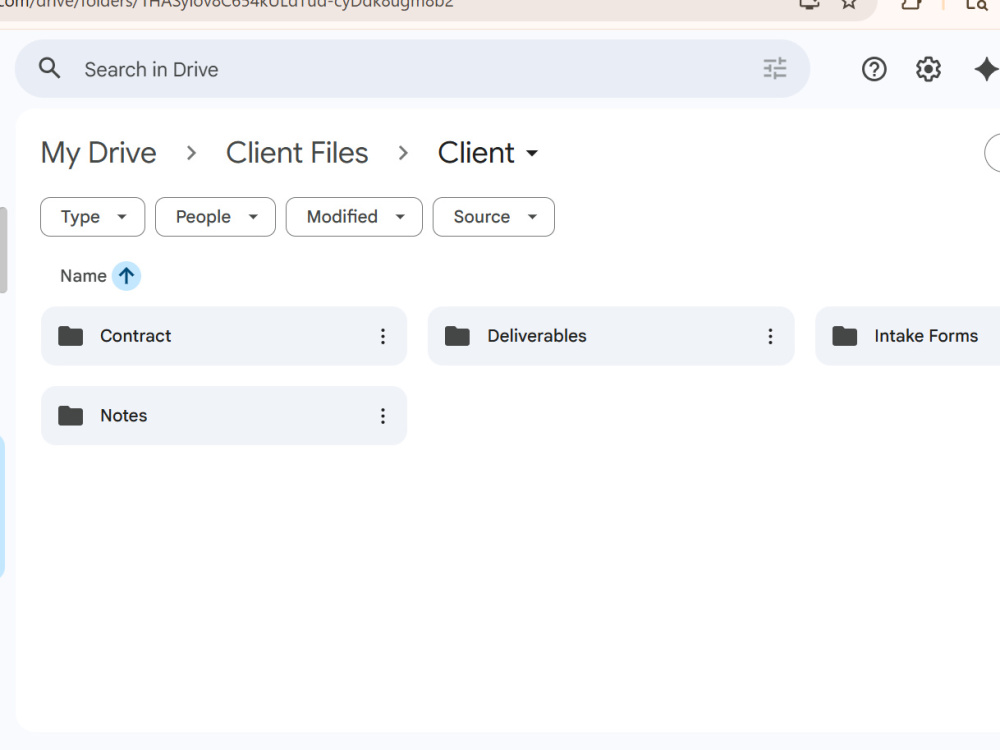Click the search magnifier icon
The height and width of the screenshot is (750, 1000).
tap(50, 68)
